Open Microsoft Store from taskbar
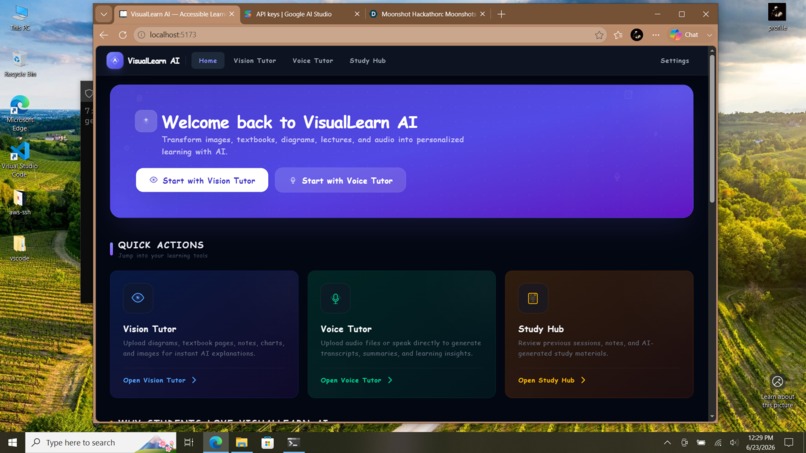The image size is (806, 453). click(267, 443)
